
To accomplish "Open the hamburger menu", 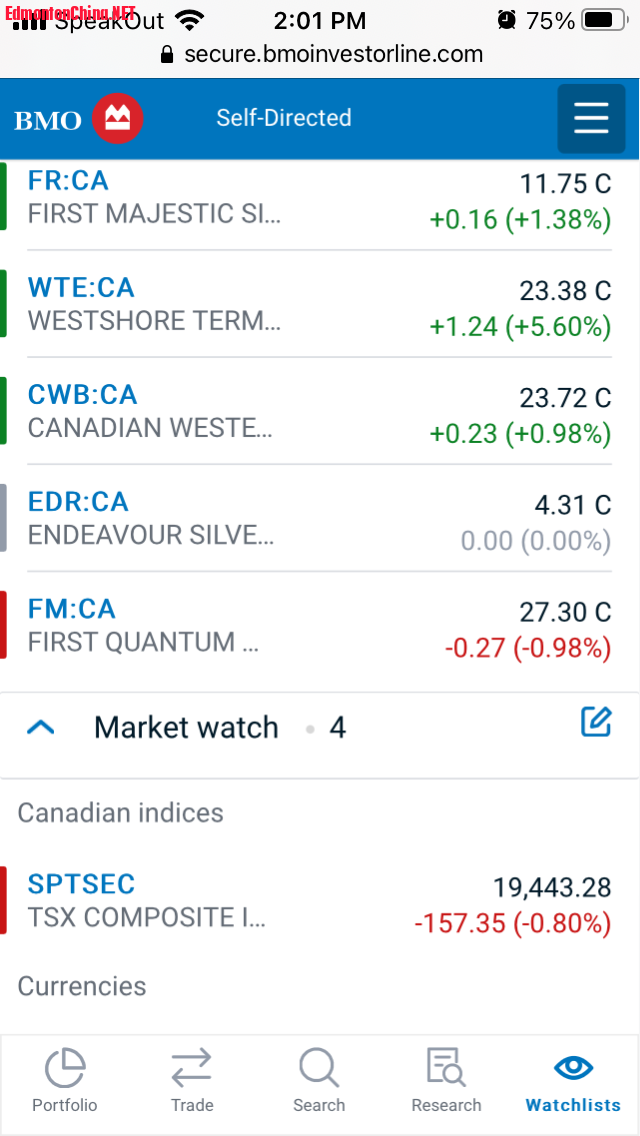I will 591,119.
